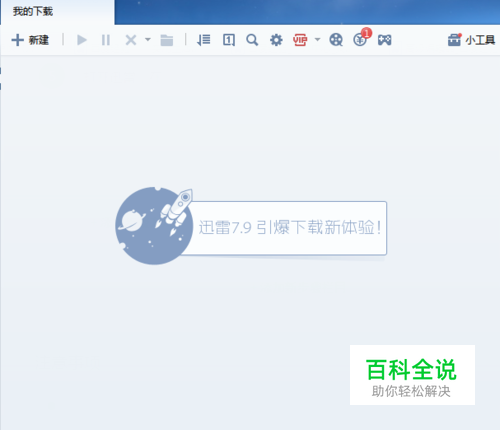The image size is (500, 430).
Task: Expand the VIP dropdown arrow
Action: tap(317, 40)
